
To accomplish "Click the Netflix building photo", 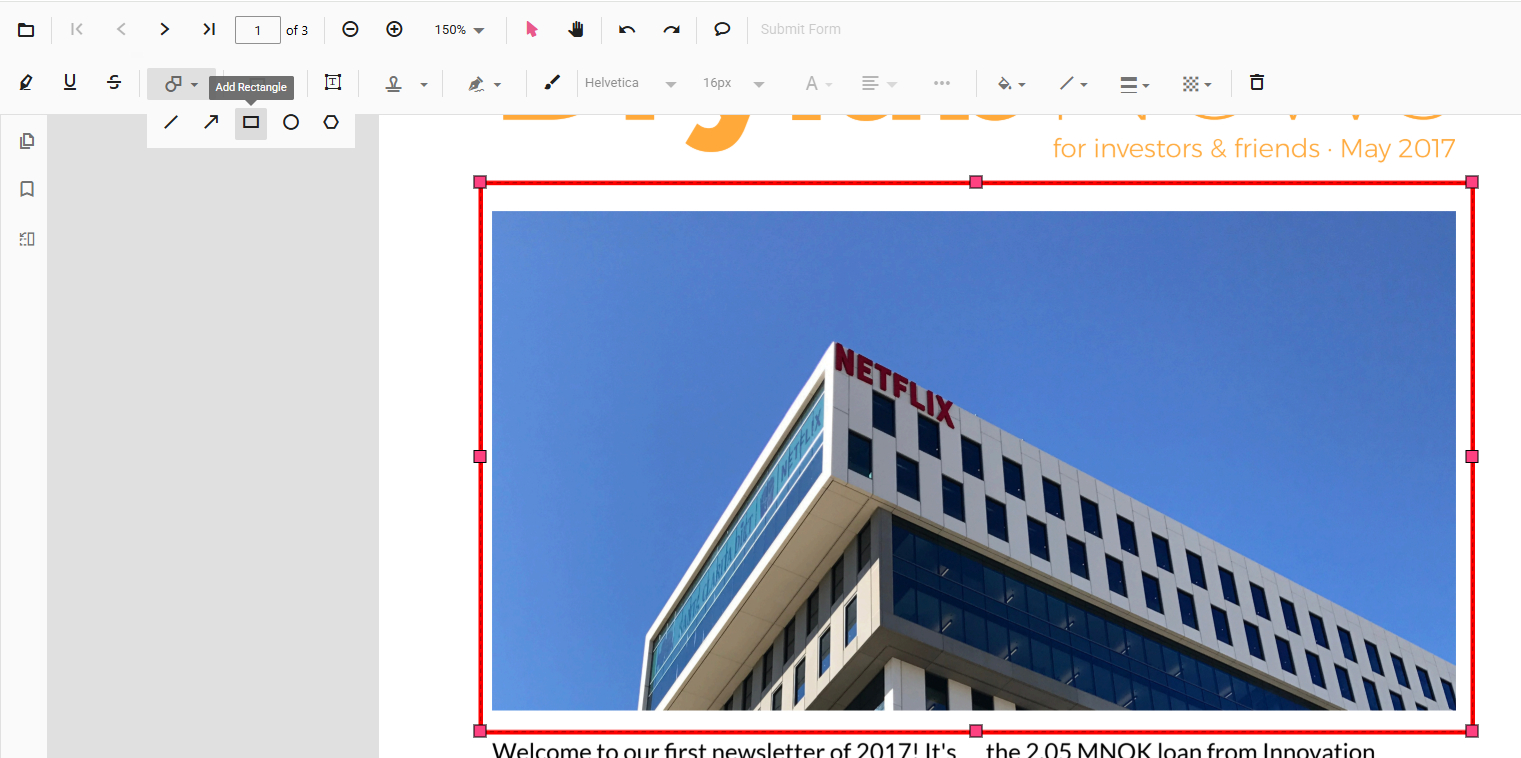I will (x=973, y=460).
